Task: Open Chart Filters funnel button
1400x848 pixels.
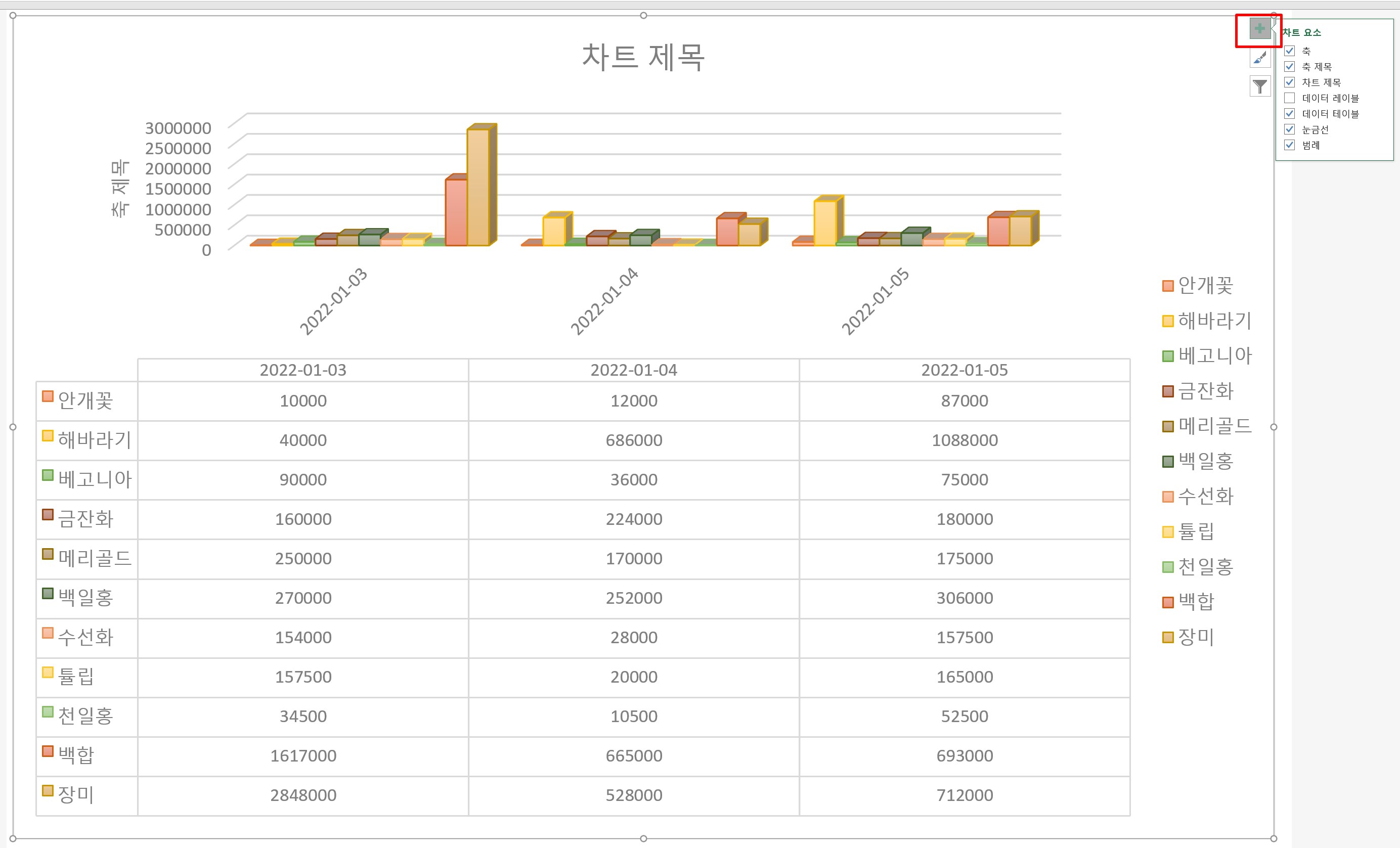Action: pyautogui.click(x=1260, y=86)
